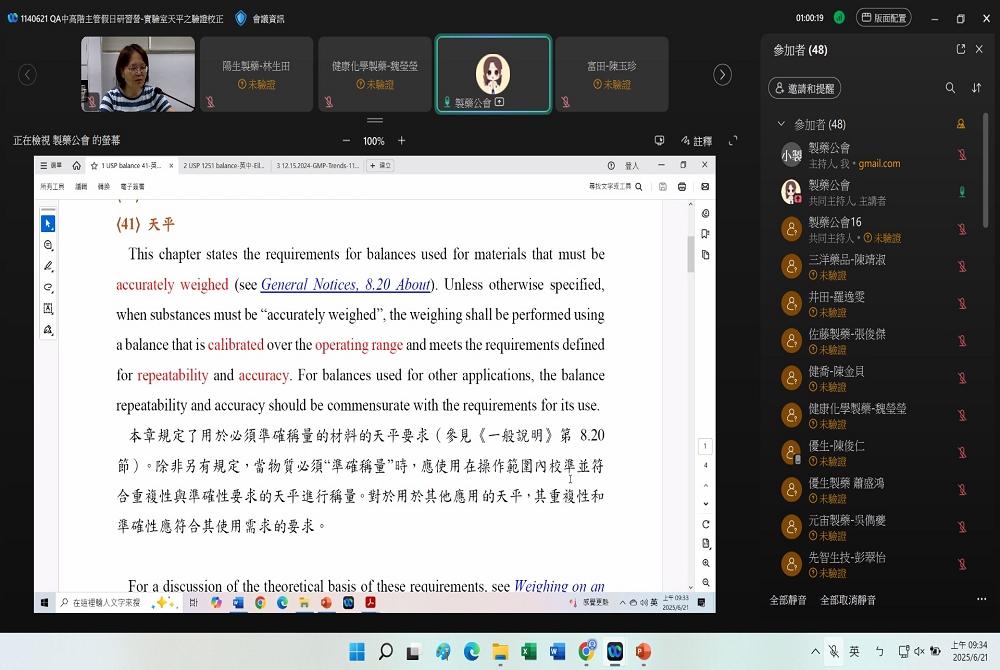The image size is (1000, 670).
Task: Toggle mute for 優生-陳俊仁
Action: coord(962,453)
